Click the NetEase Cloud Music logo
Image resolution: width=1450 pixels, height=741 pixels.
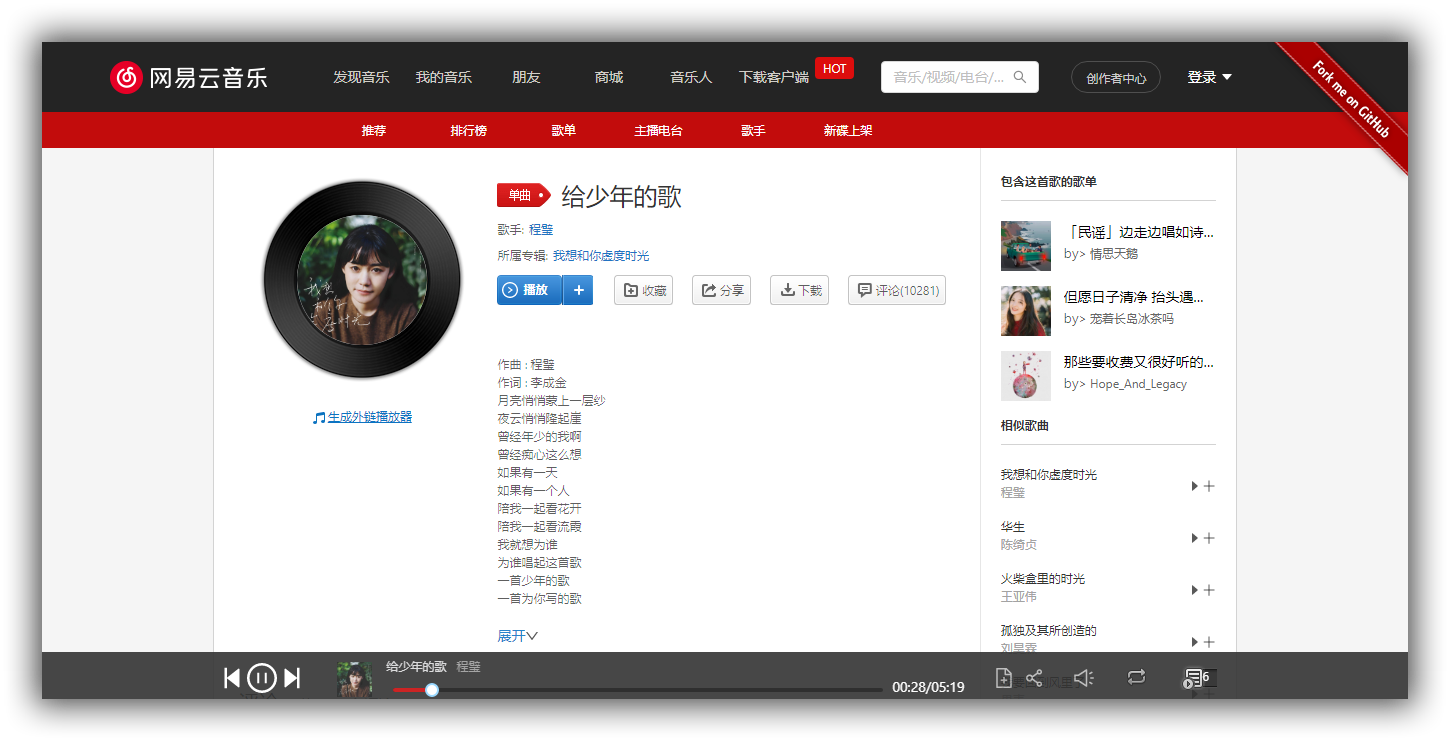tap(189, 77)
